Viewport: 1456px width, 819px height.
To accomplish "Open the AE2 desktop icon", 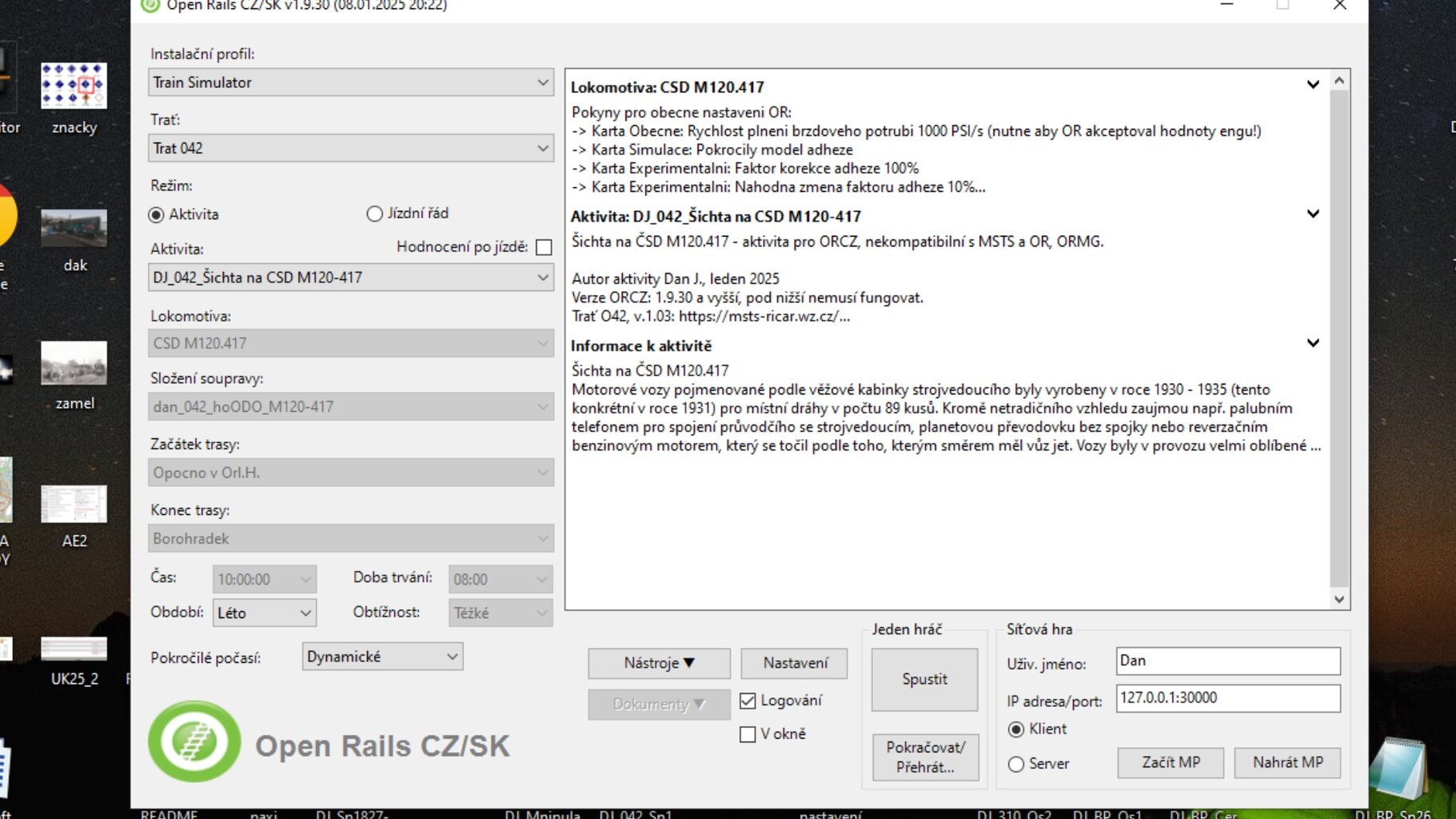I will coord(74,515).
